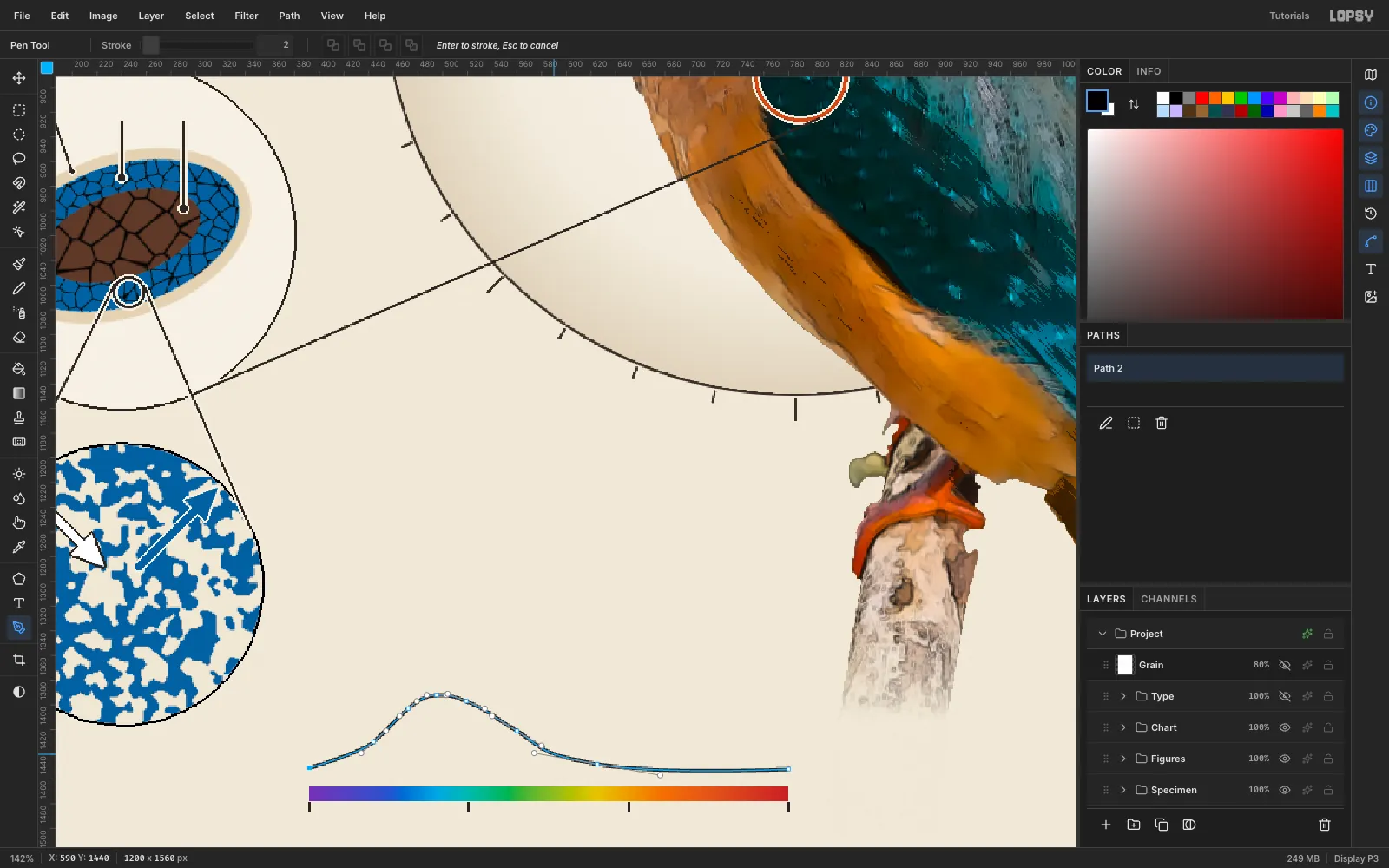
Task: Select the Eyedropper tool
Action: 19,547
